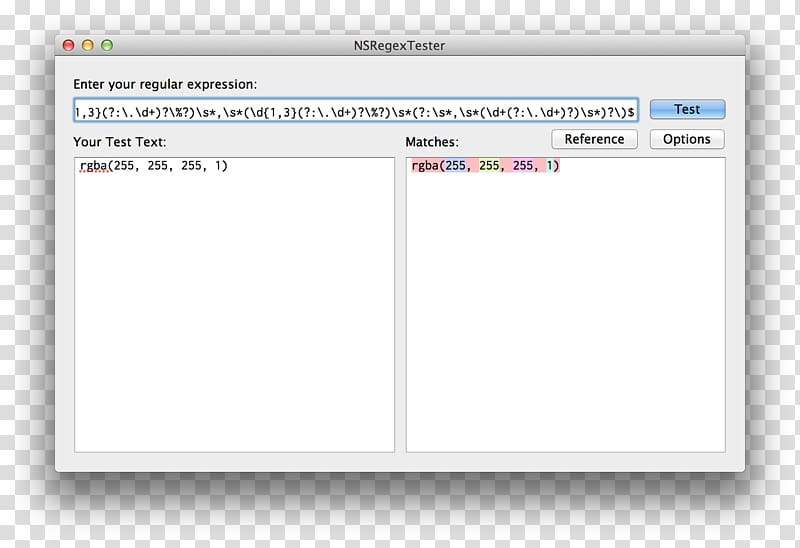Click the 'Matches:' label
Screen dimensions: 800x548
click(x=432, y=142)
